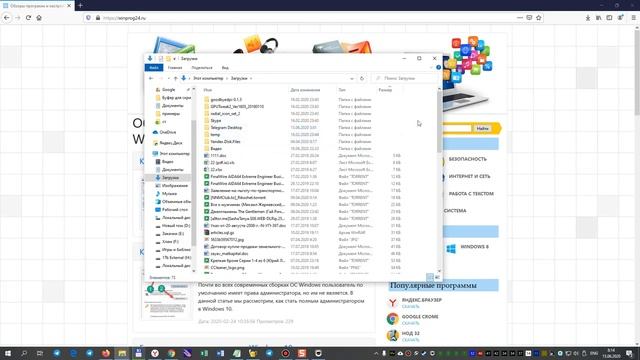The width and height of the screenshot is (640, 360).
Task: Click the Explorer search field Поиск: Загрузки
Action: tap(404, 78)
